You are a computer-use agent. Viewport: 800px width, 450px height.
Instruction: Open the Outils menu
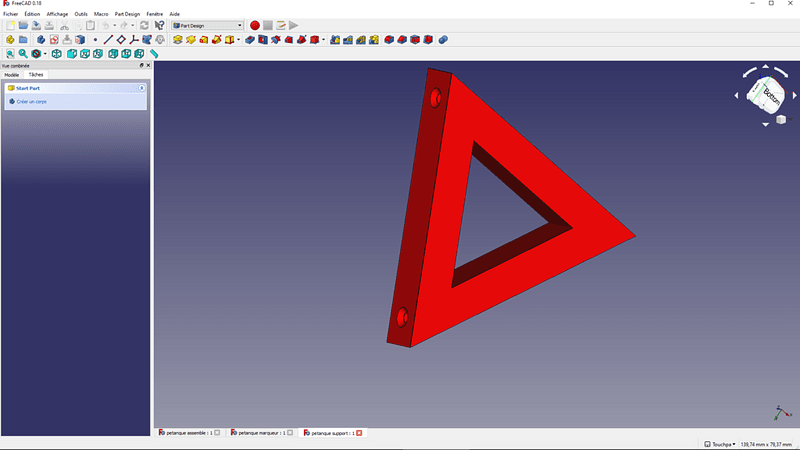coord(81,14)
